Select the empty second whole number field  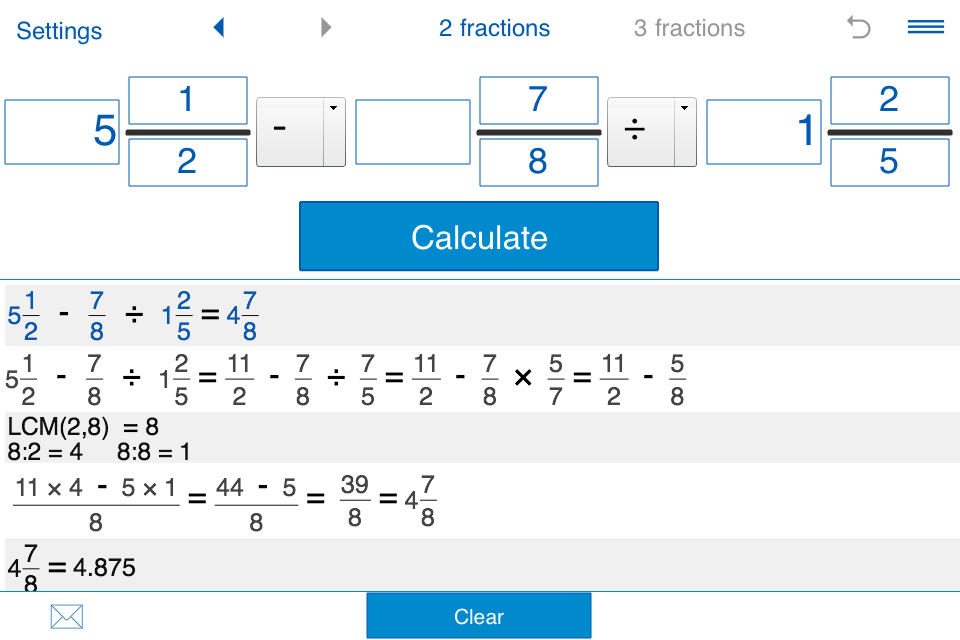point(413,132)
